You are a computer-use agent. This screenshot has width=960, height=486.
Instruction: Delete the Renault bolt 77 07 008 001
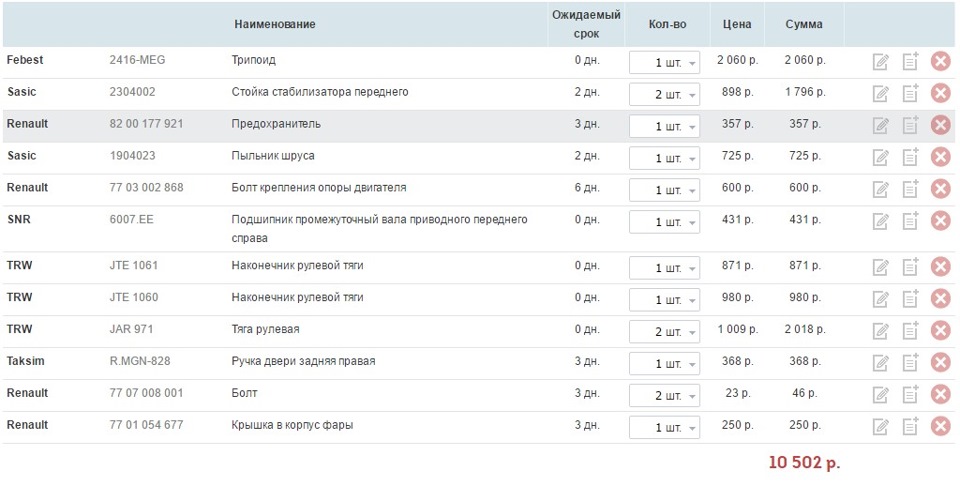(x=940, y=395)
